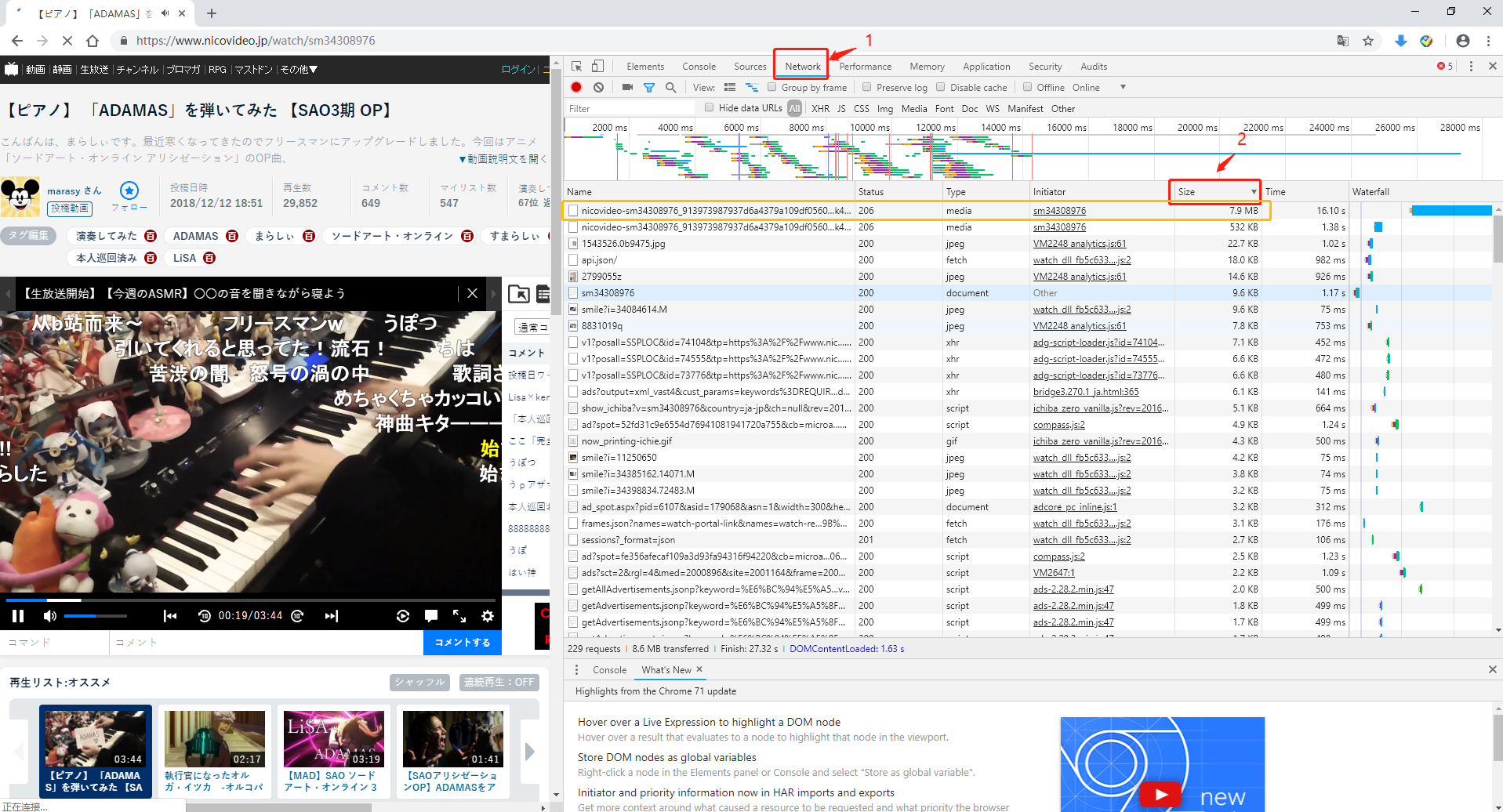Screen dimensions: 1503x812
Task: Skip forward 10 seconds in video
Action: pyautogui.click(x=298, y=616)
